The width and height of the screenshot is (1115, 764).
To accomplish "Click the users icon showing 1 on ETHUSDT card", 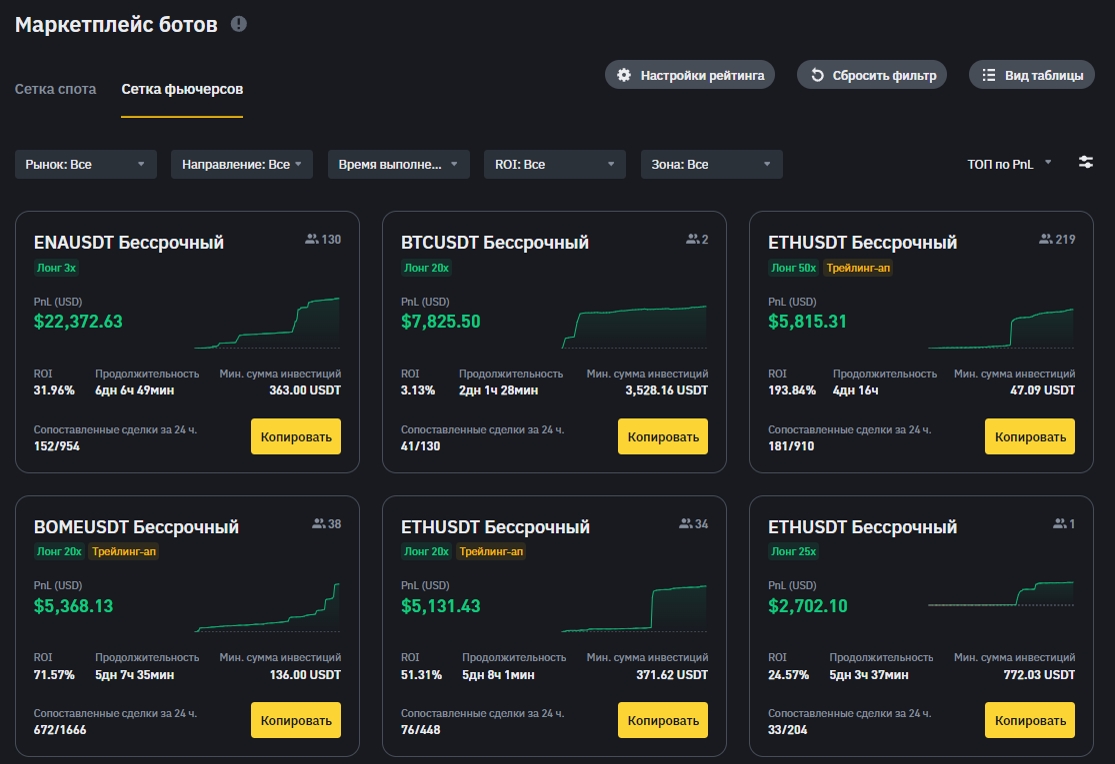I will [x=1060, y=524].
